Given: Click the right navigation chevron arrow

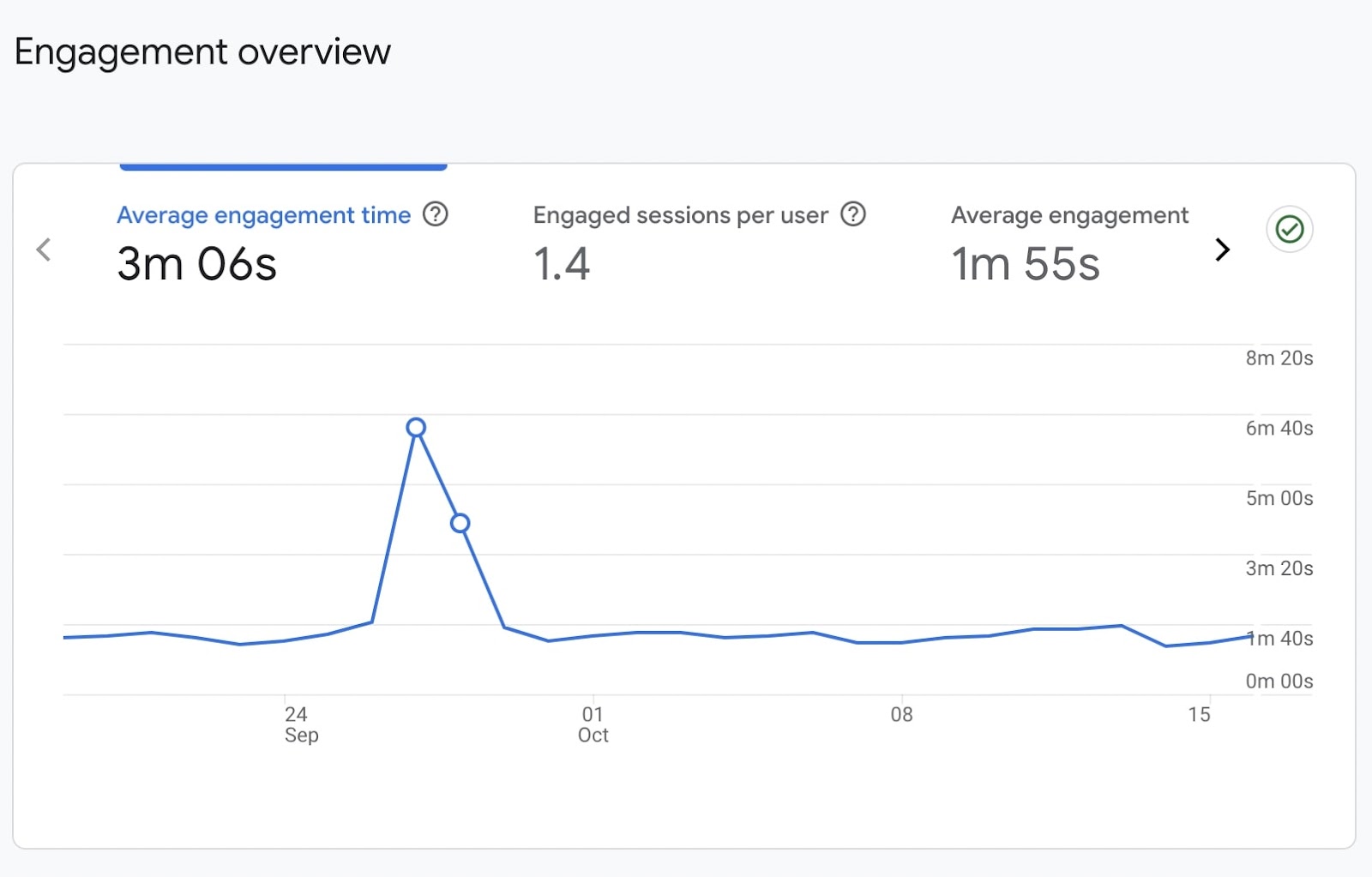Looking at the screenshot, I should (1224, 249).
